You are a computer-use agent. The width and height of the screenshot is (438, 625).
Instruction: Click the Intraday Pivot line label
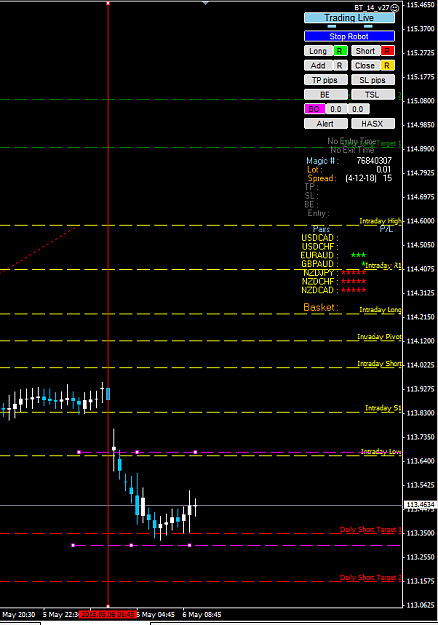379,337
